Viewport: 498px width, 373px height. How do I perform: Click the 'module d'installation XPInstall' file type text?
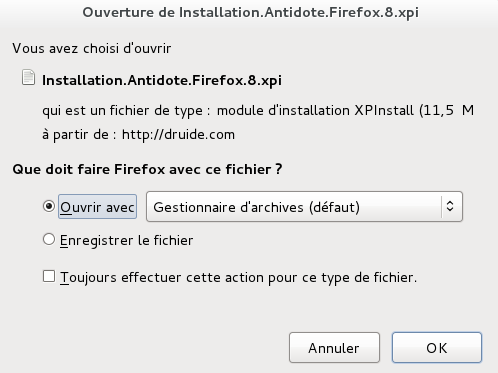coord(315,110)
